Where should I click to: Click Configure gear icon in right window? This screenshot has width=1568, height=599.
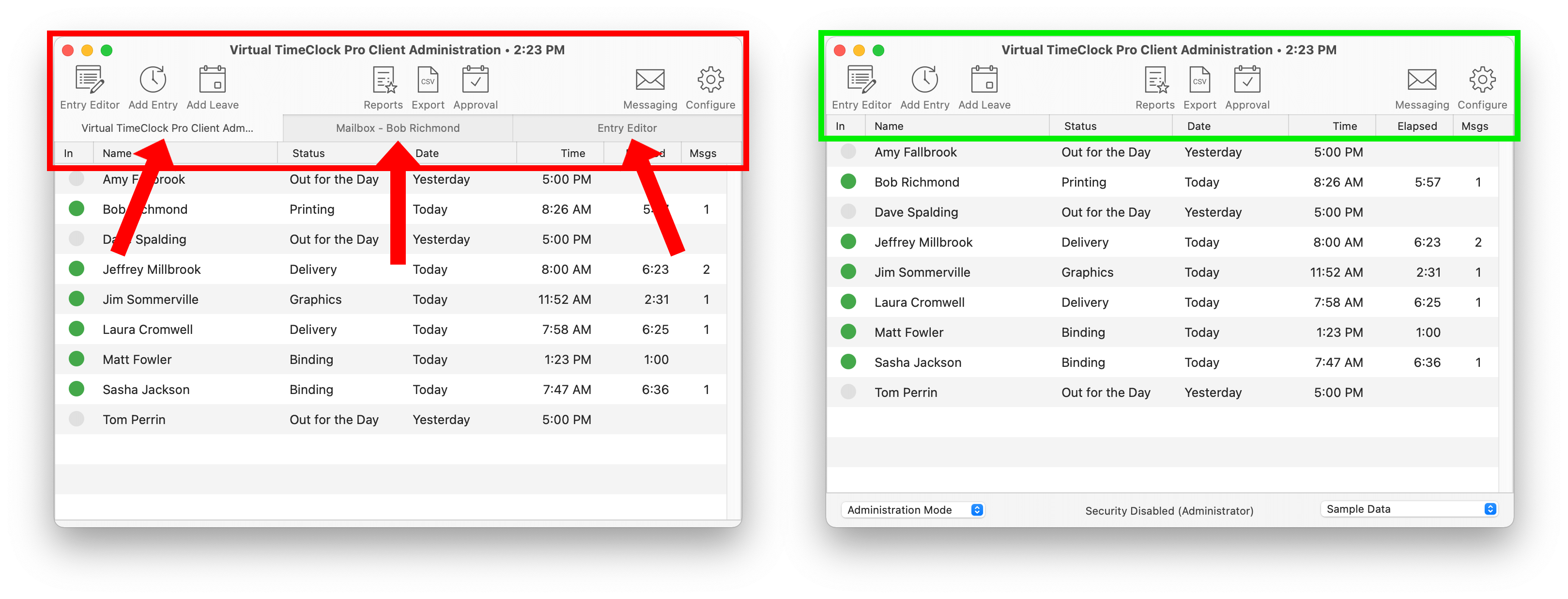coord(1482,80)
